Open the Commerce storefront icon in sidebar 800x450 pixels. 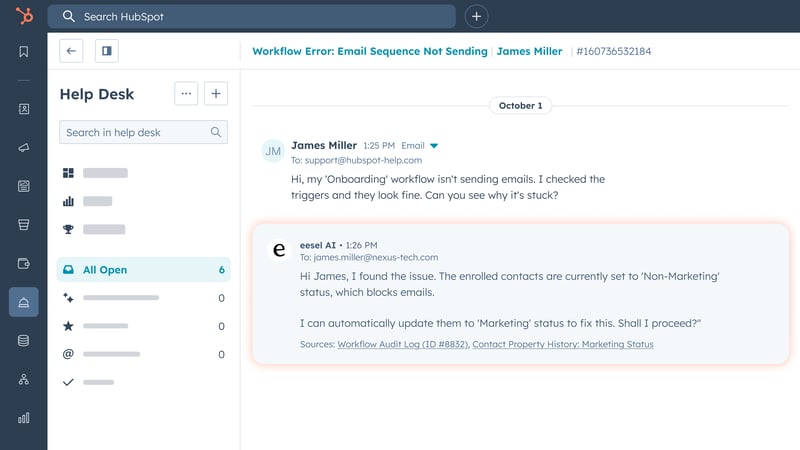(x=23, y=224)
